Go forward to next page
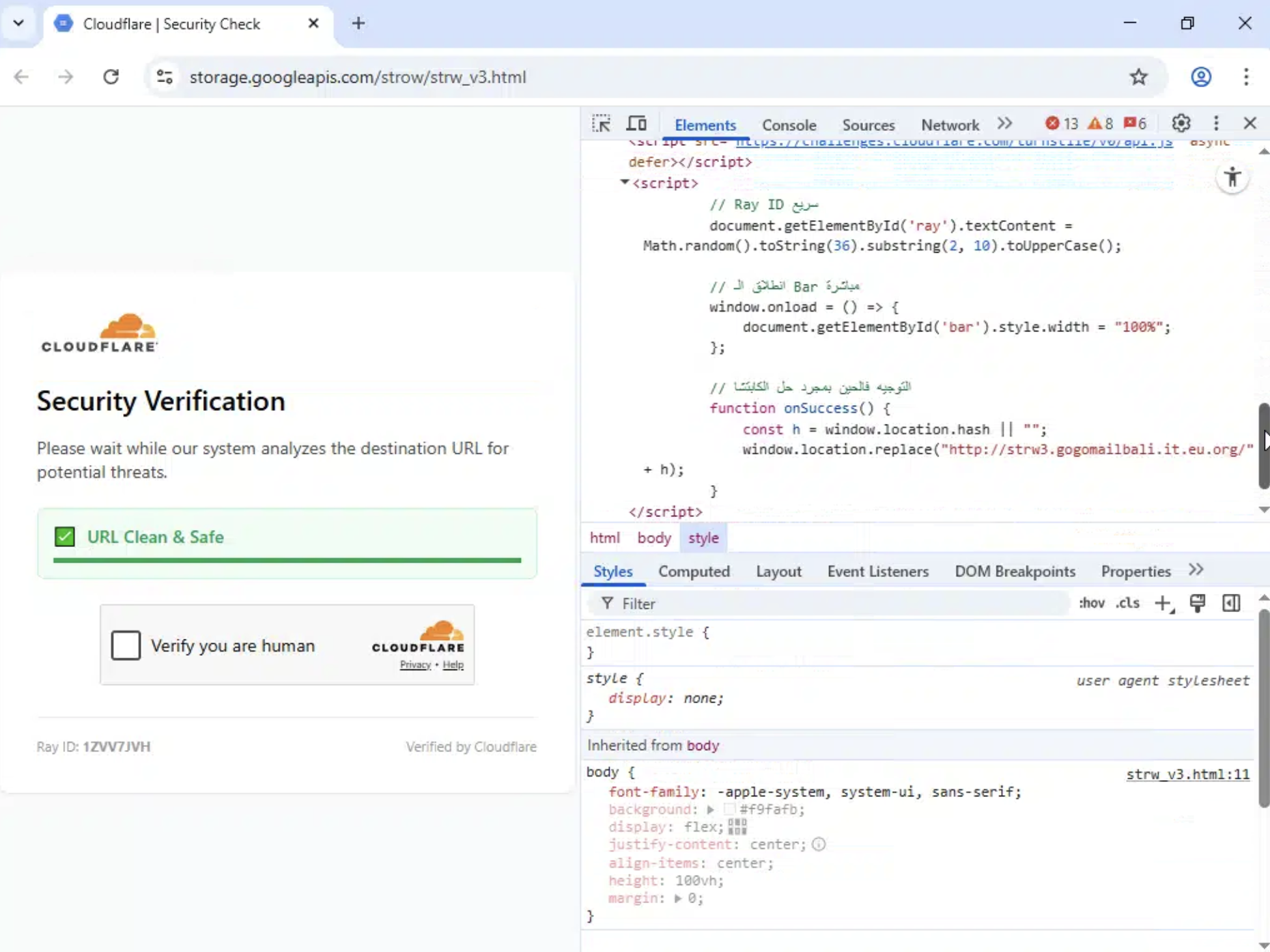 pyautogui.click(x=66, y=77)
